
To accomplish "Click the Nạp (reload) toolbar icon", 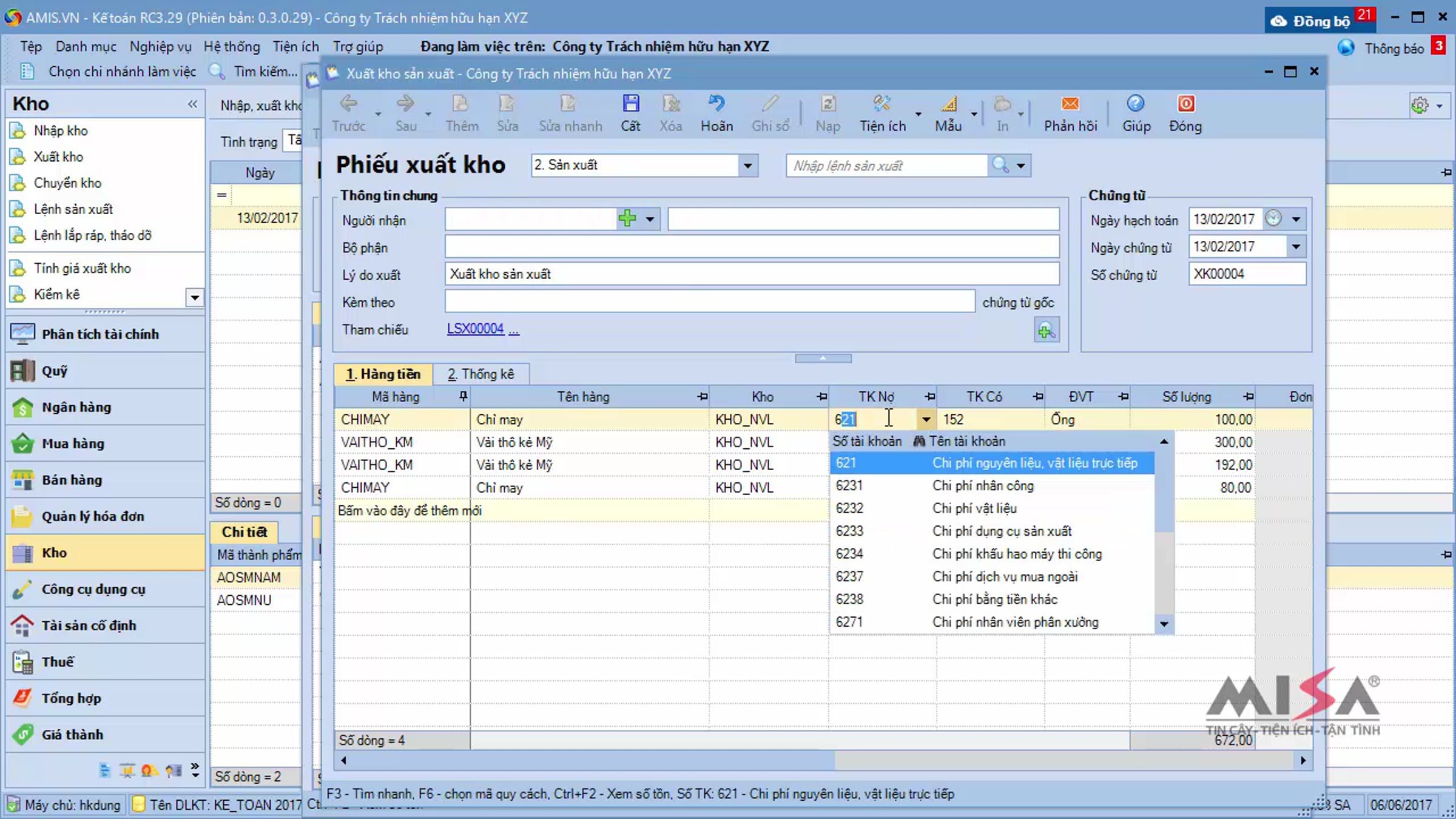I will pyautogui.click(x=828, y=104).
